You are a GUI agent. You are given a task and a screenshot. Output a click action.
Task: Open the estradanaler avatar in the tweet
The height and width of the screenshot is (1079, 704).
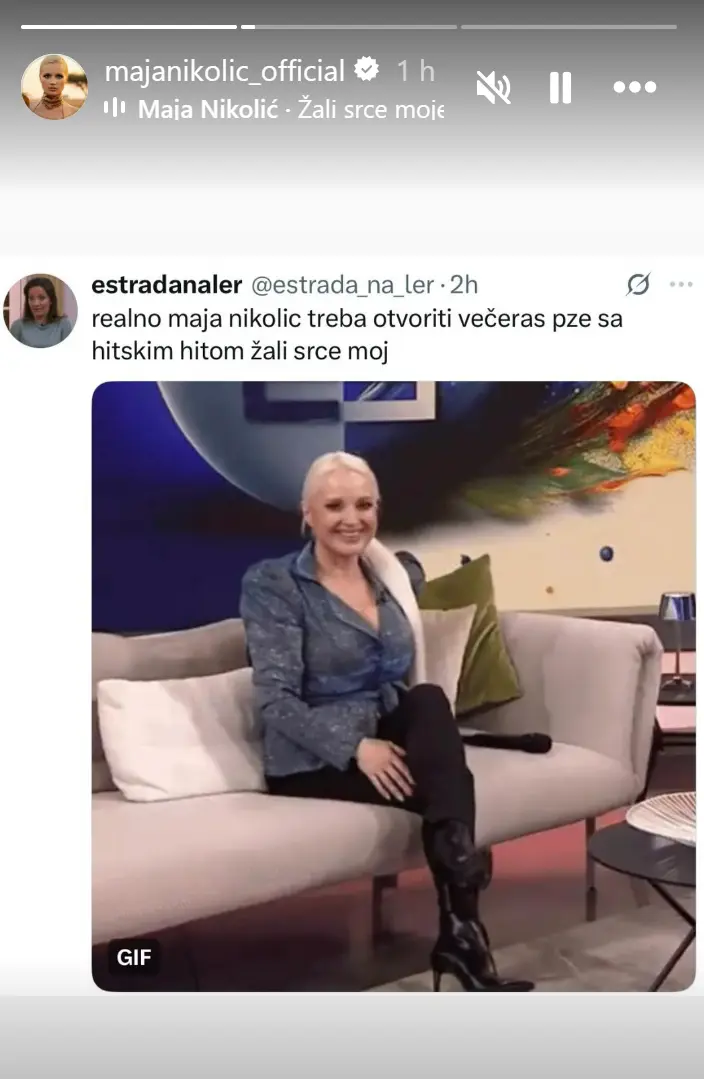pyautogui.click(x=41, y=311)
